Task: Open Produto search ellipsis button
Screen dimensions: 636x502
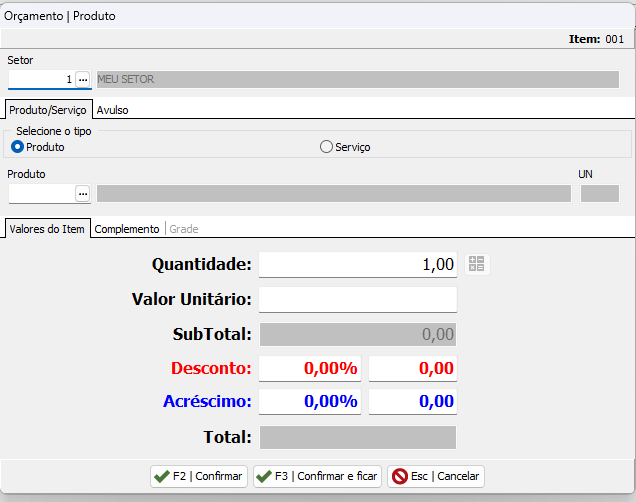Action: click(x=83, y=193)
